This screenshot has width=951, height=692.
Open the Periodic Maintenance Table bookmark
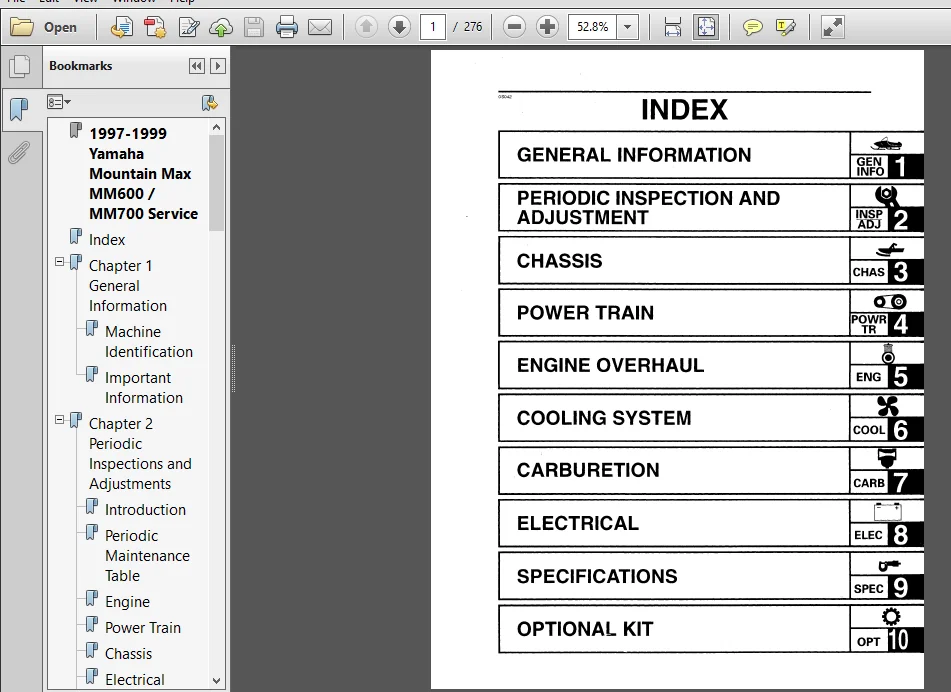pos(147,556)
